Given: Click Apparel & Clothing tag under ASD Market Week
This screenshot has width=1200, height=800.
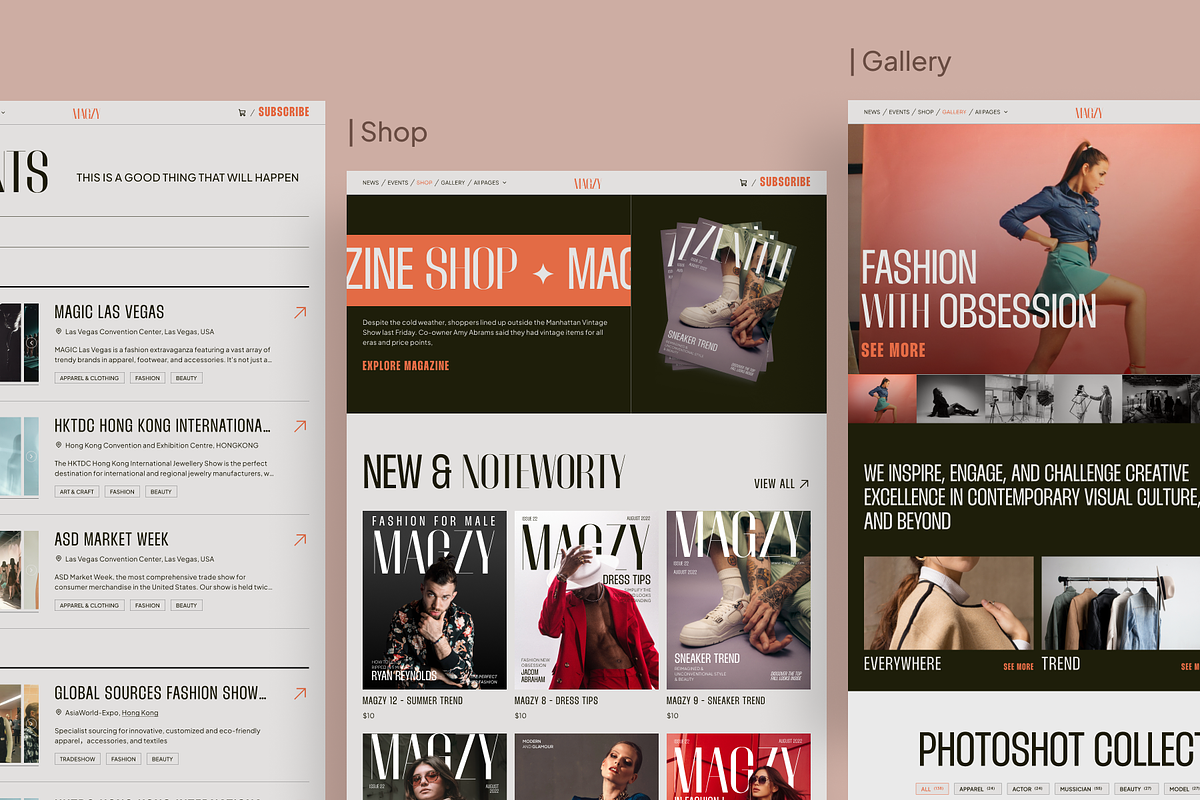Looking at the screenshot, I should [x=89, y=605].
